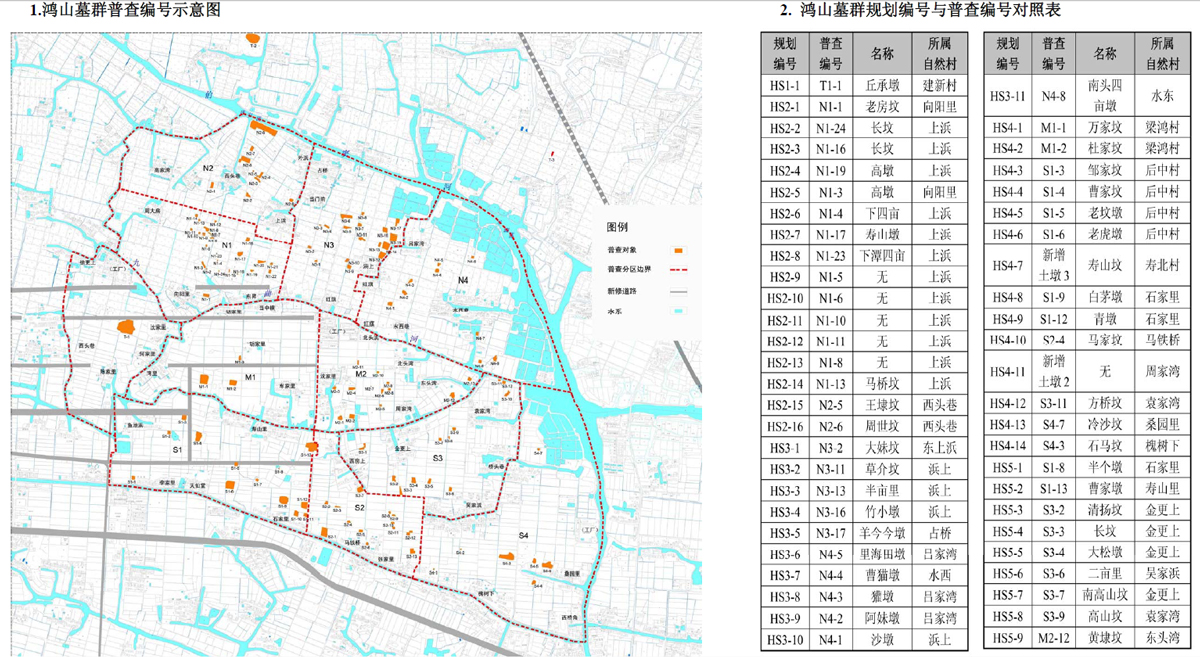Click the 丘承墩 name cell
1200x657 pixels.
[880, 86]
